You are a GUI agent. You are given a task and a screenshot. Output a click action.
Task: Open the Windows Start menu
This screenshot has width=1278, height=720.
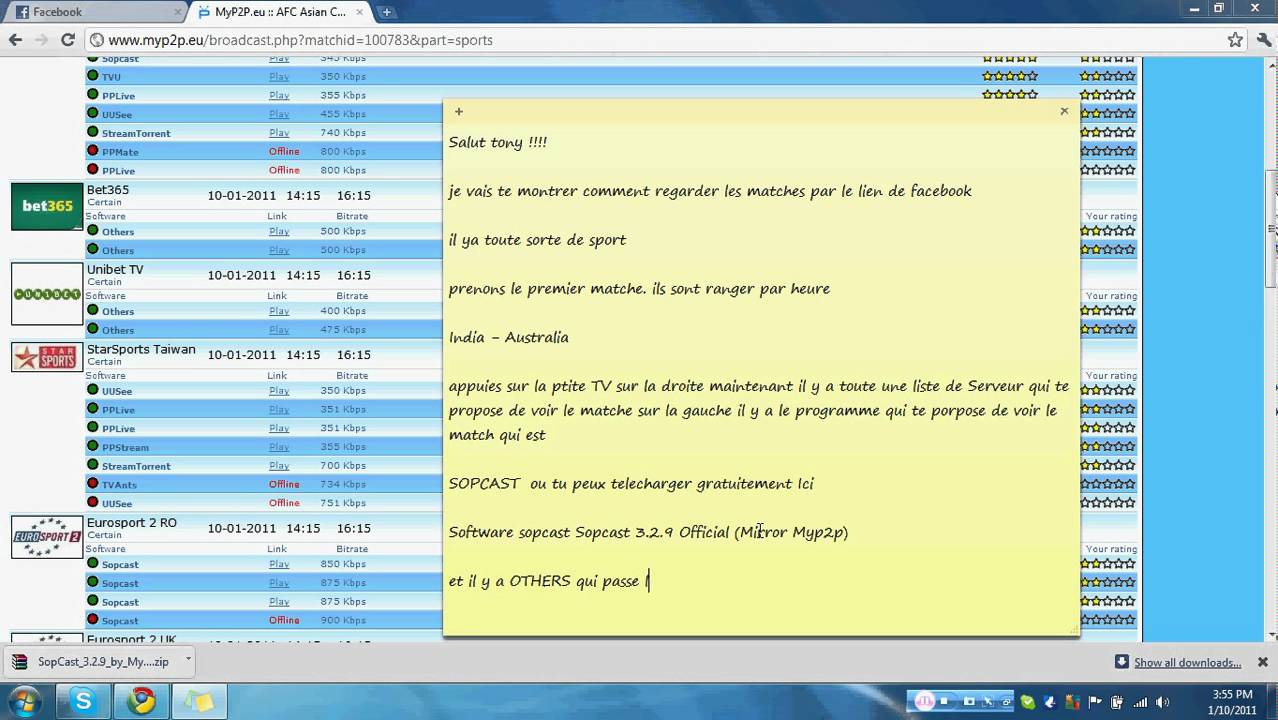pyautogui.click(x=24, y=701)
